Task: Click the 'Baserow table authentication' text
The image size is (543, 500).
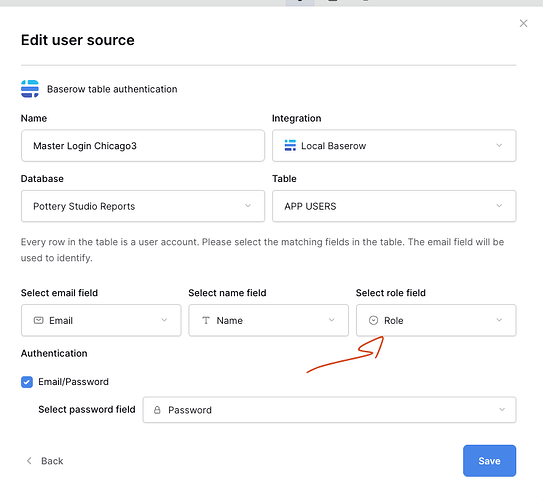Action: tap(112, 89)
